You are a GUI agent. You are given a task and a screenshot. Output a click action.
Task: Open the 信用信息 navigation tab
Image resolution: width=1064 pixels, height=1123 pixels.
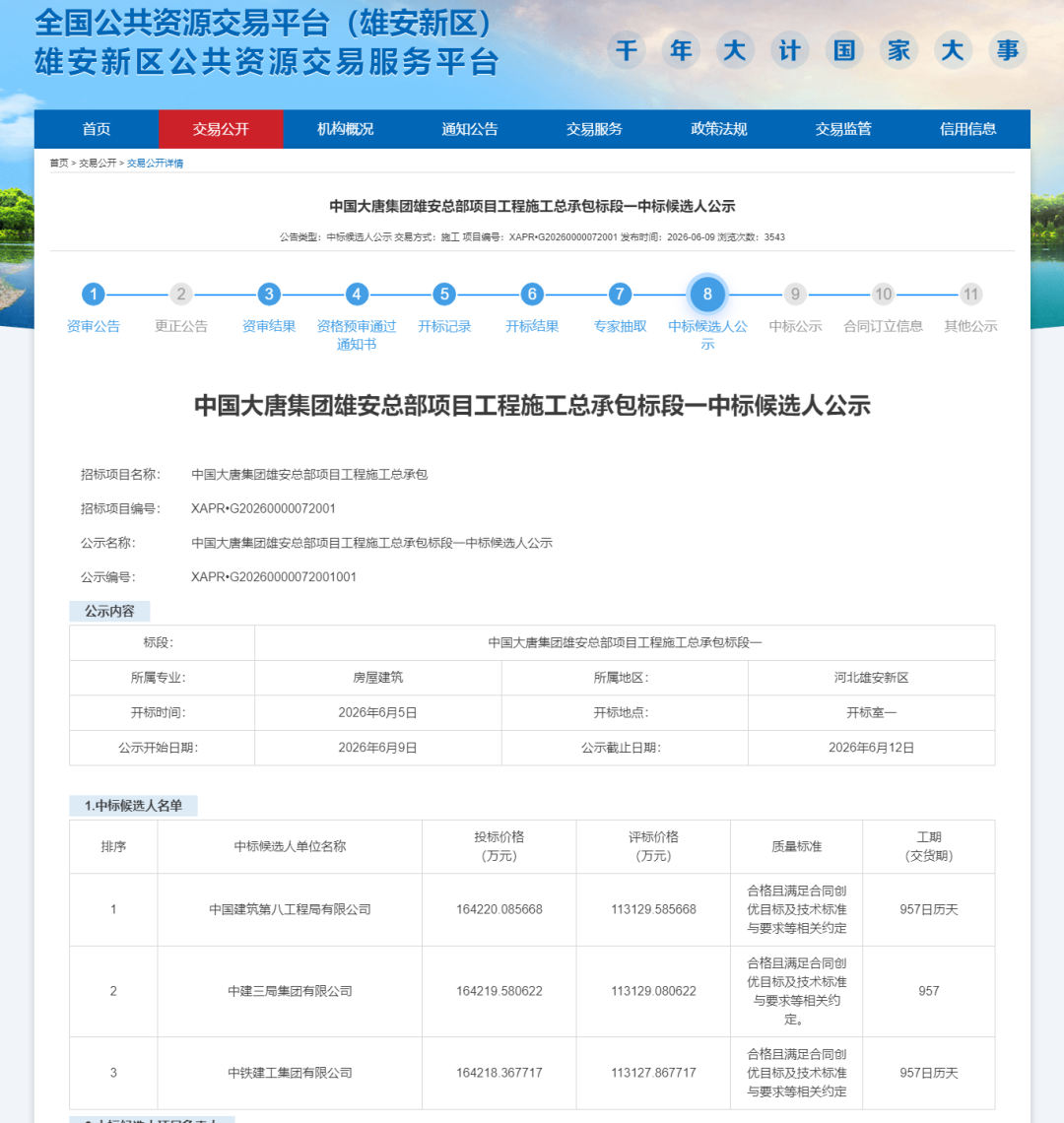[x=968, y=129]
